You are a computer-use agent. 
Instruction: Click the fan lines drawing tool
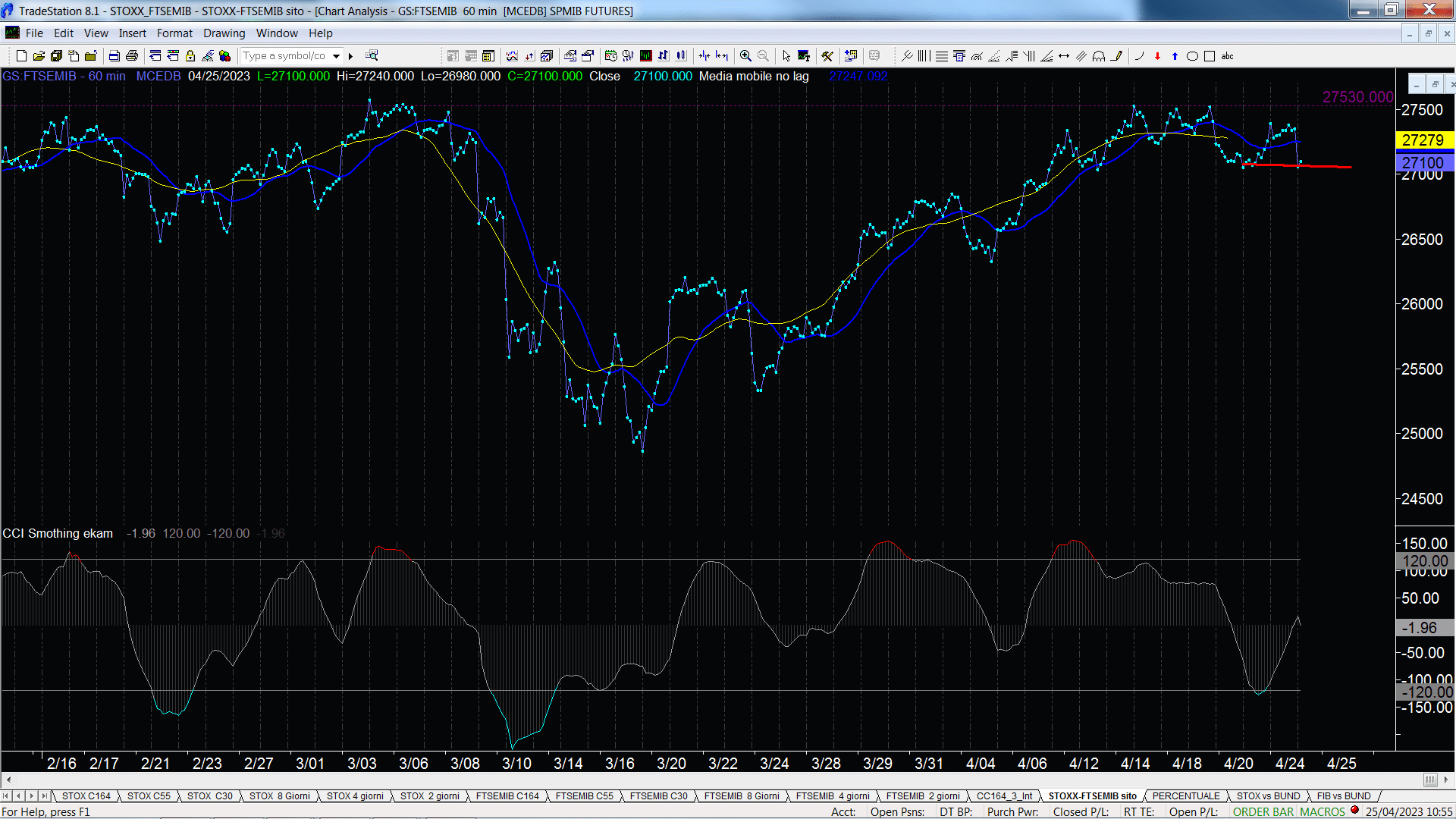pyautogui.click(x=1046, y=55)
